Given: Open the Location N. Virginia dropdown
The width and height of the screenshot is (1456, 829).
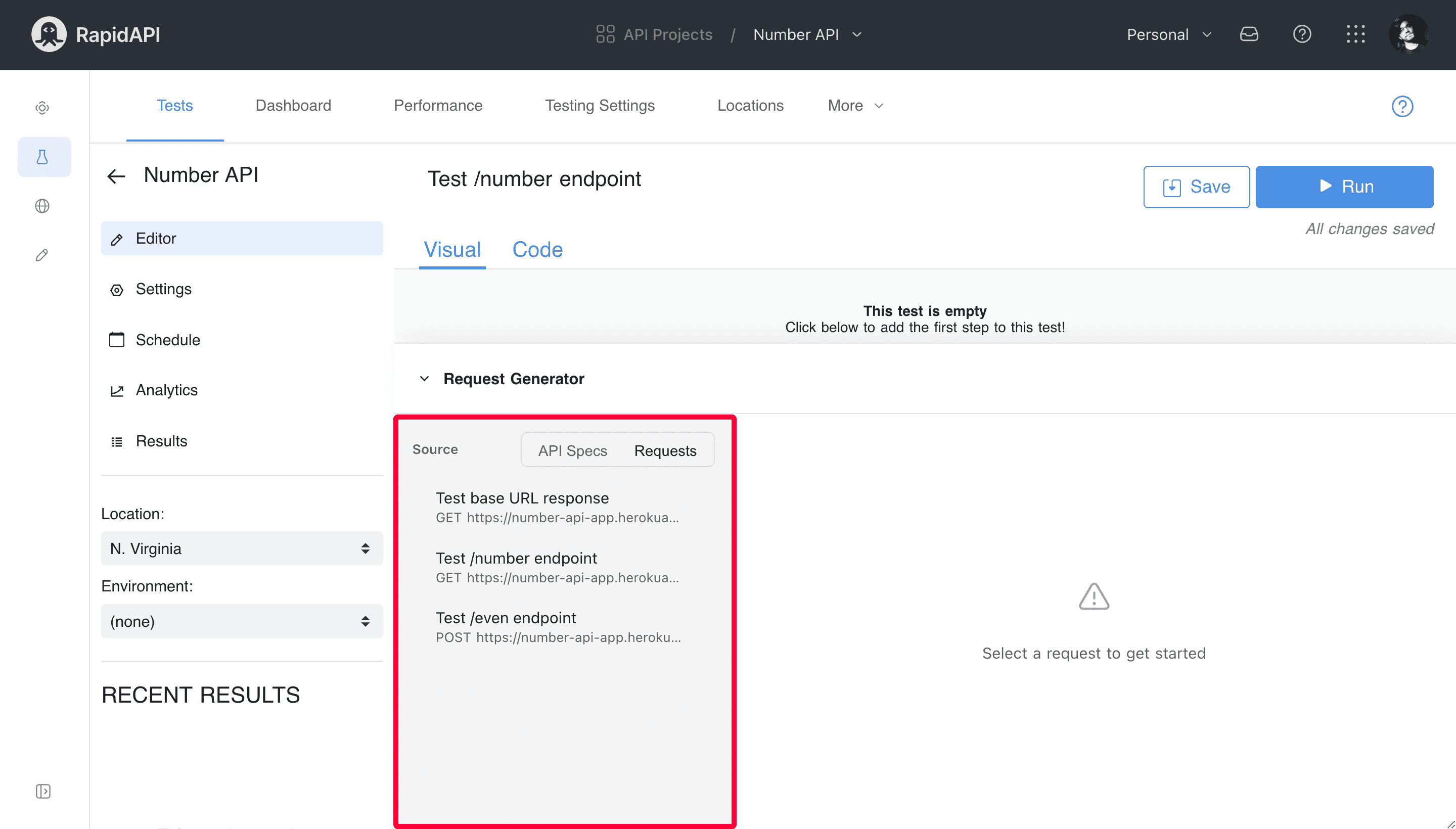Looking at the screenshot, I should click(x=242, y=549).
